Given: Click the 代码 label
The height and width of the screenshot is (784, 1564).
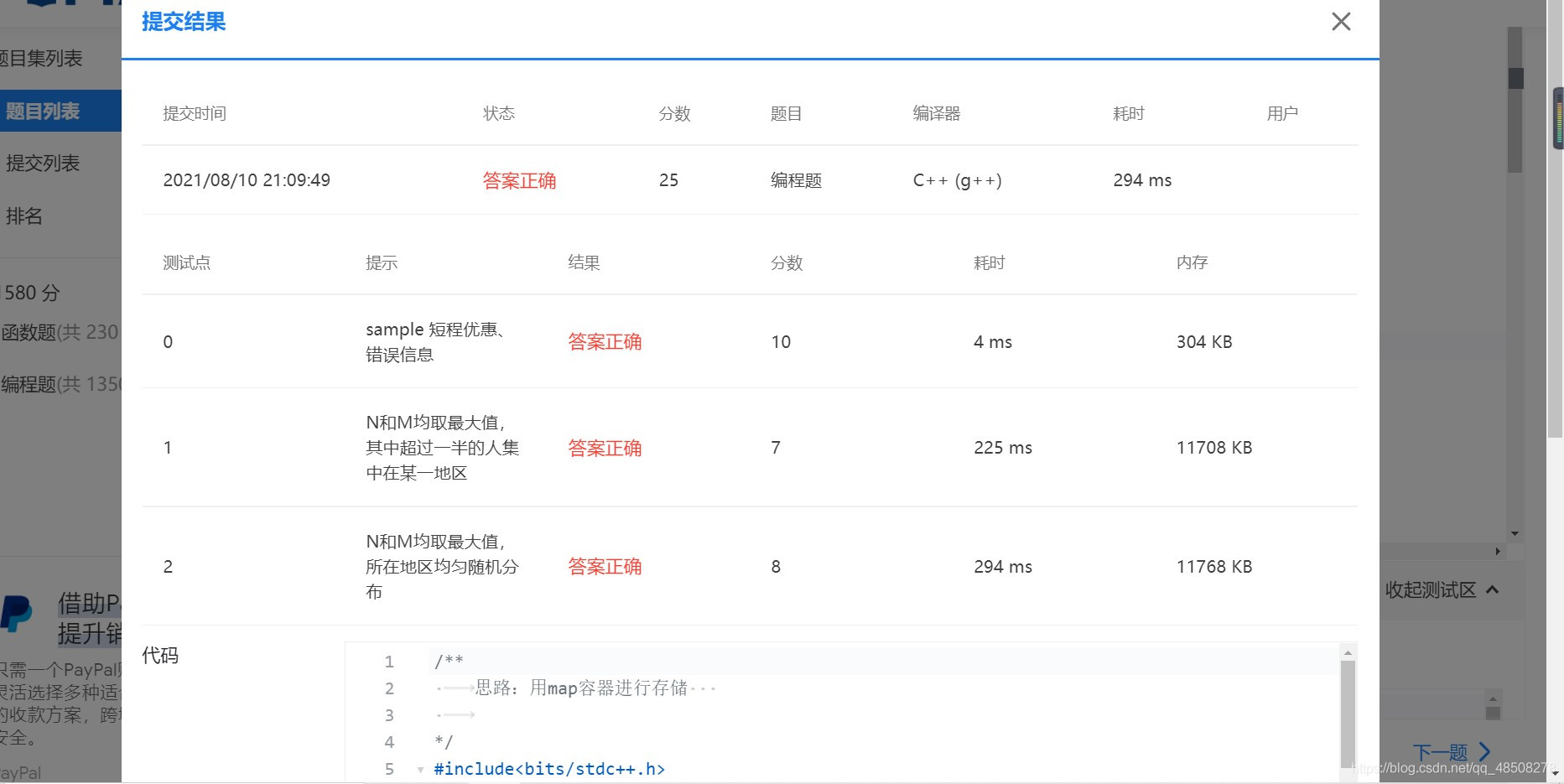Looking at the screenshot, I should (160, 656).
